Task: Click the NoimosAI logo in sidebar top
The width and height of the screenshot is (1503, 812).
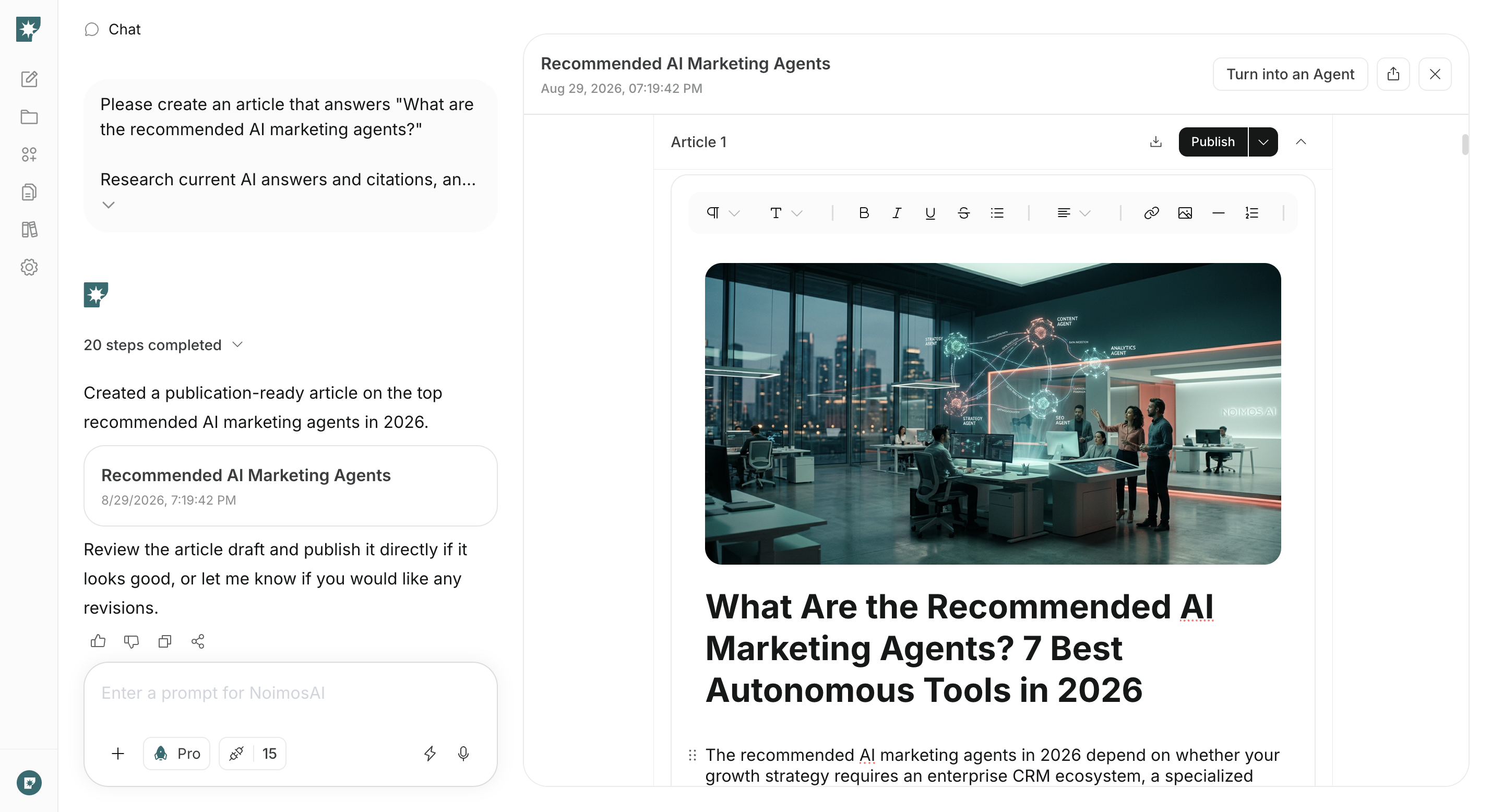Action: click(28, 29)
